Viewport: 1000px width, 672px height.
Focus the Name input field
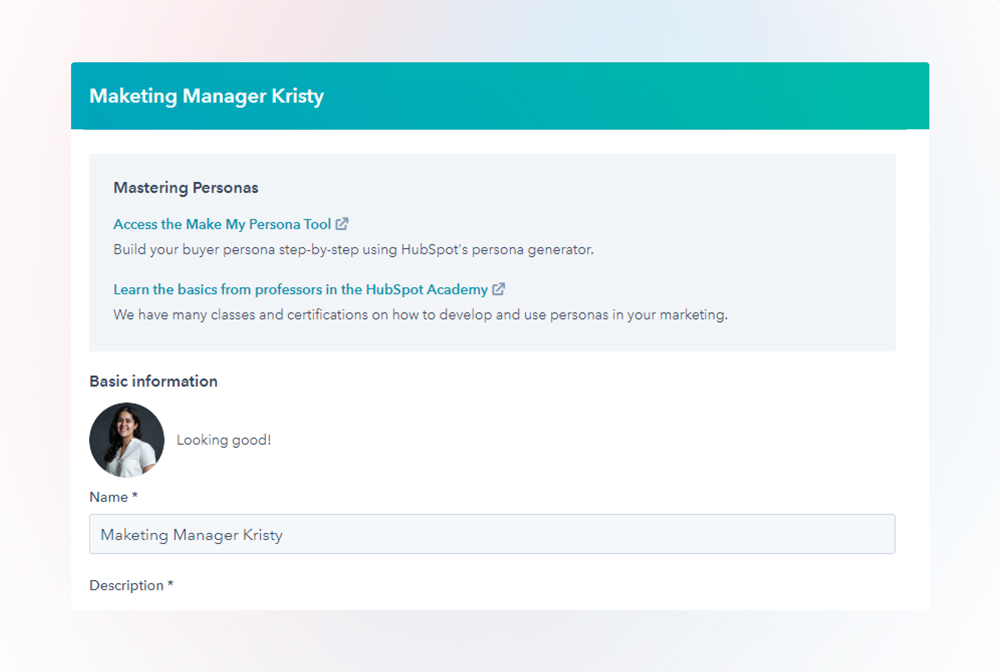pos(492,534)
